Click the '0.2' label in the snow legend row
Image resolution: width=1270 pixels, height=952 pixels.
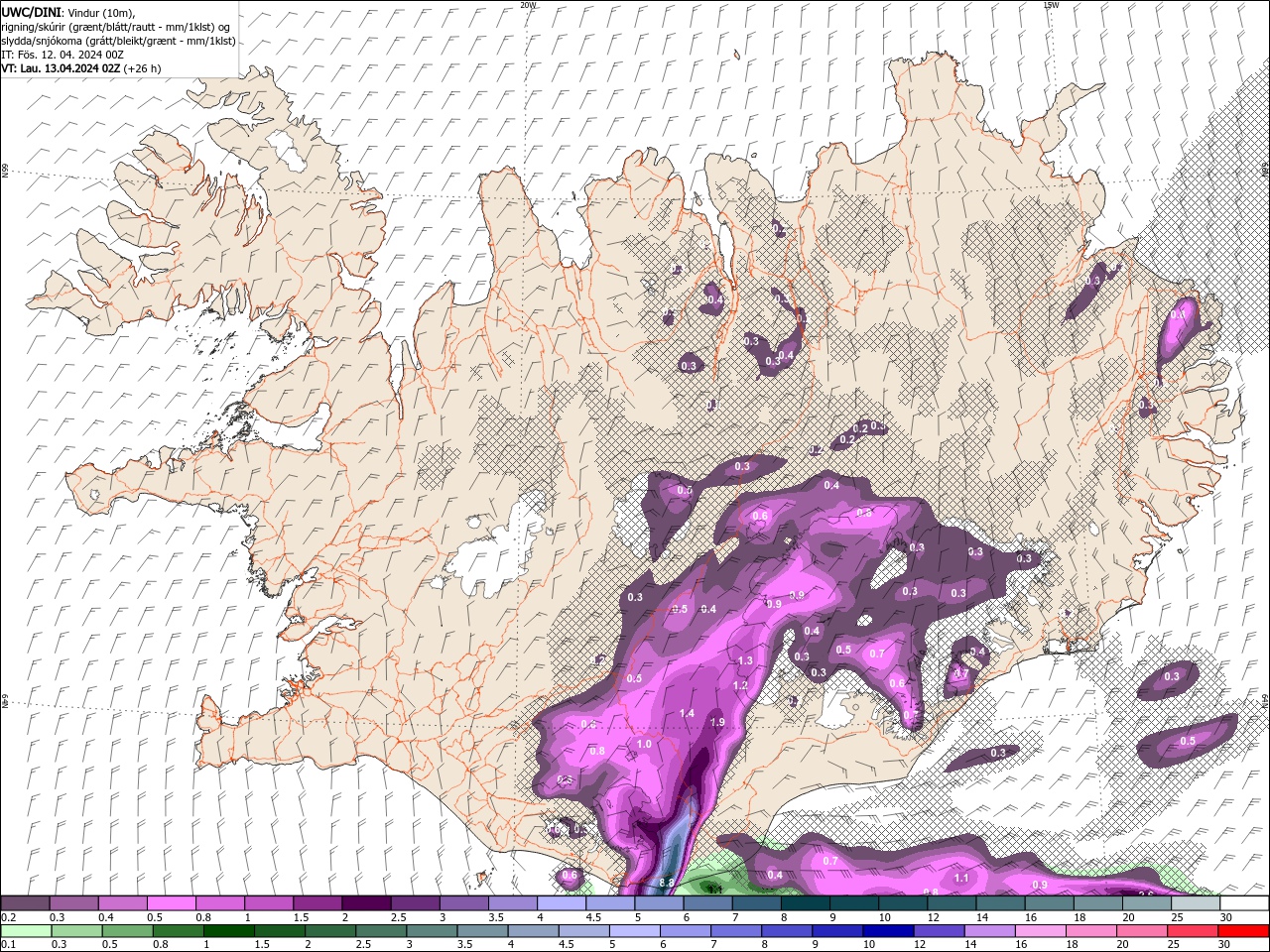8,917
